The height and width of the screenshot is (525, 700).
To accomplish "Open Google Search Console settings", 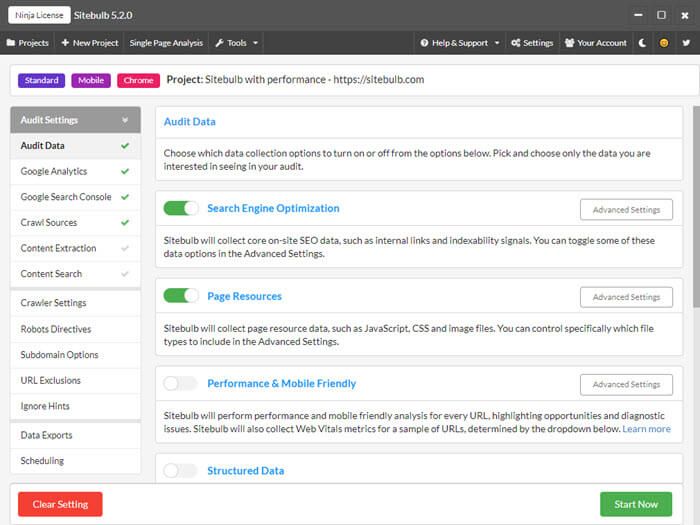I will [x=75, y=197].
